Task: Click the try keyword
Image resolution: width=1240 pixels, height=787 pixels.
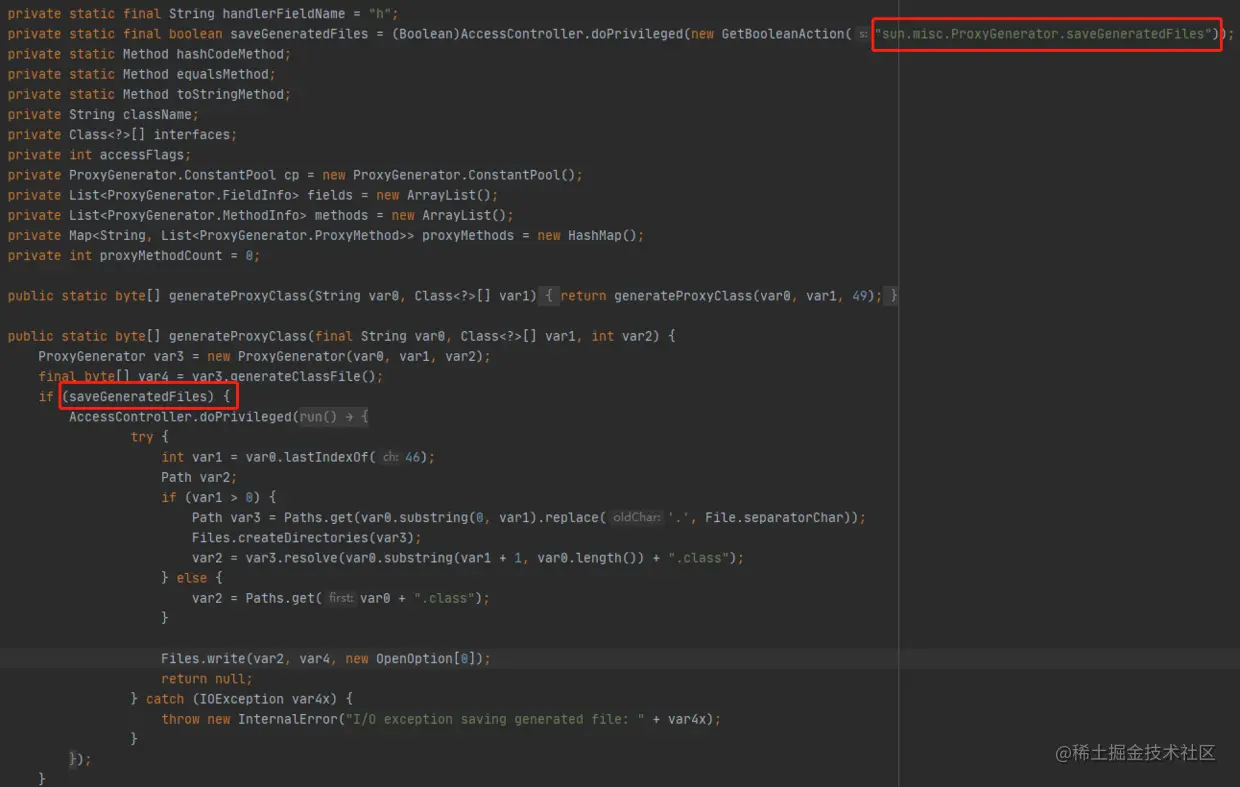Action: point(142,437)
